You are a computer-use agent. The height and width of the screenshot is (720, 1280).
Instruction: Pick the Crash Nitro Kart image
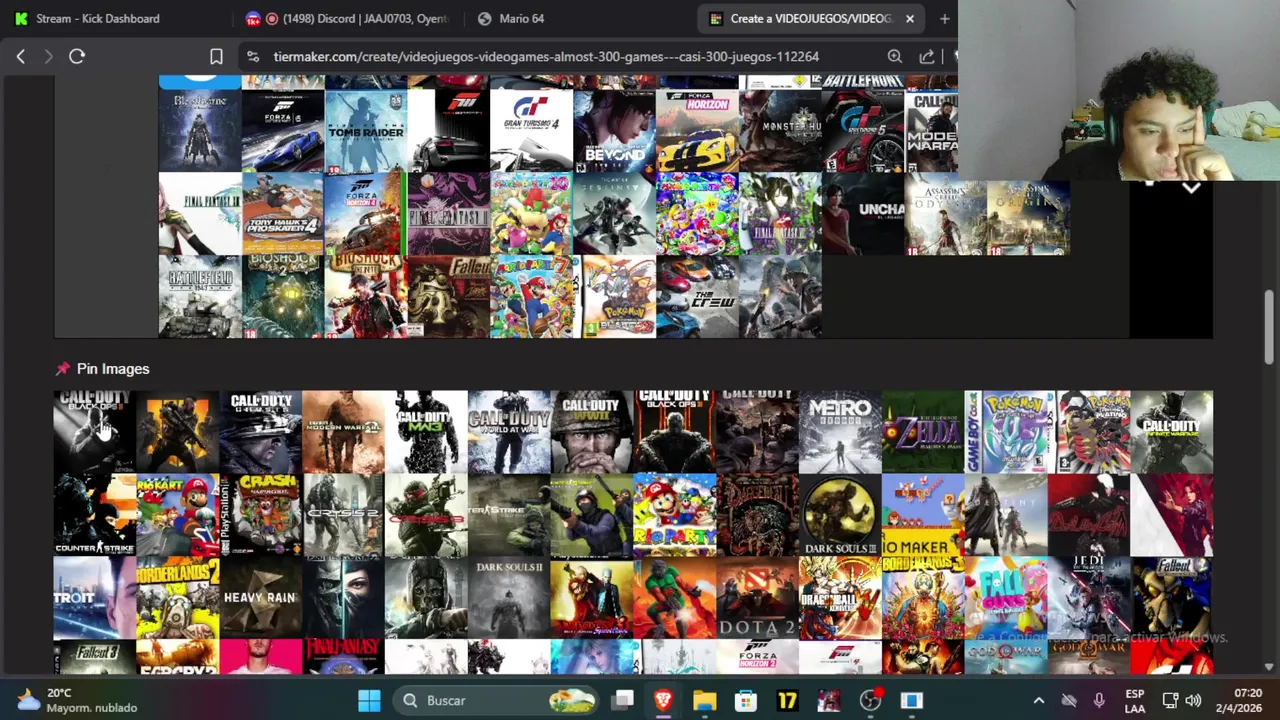click(x=260, y=515)
